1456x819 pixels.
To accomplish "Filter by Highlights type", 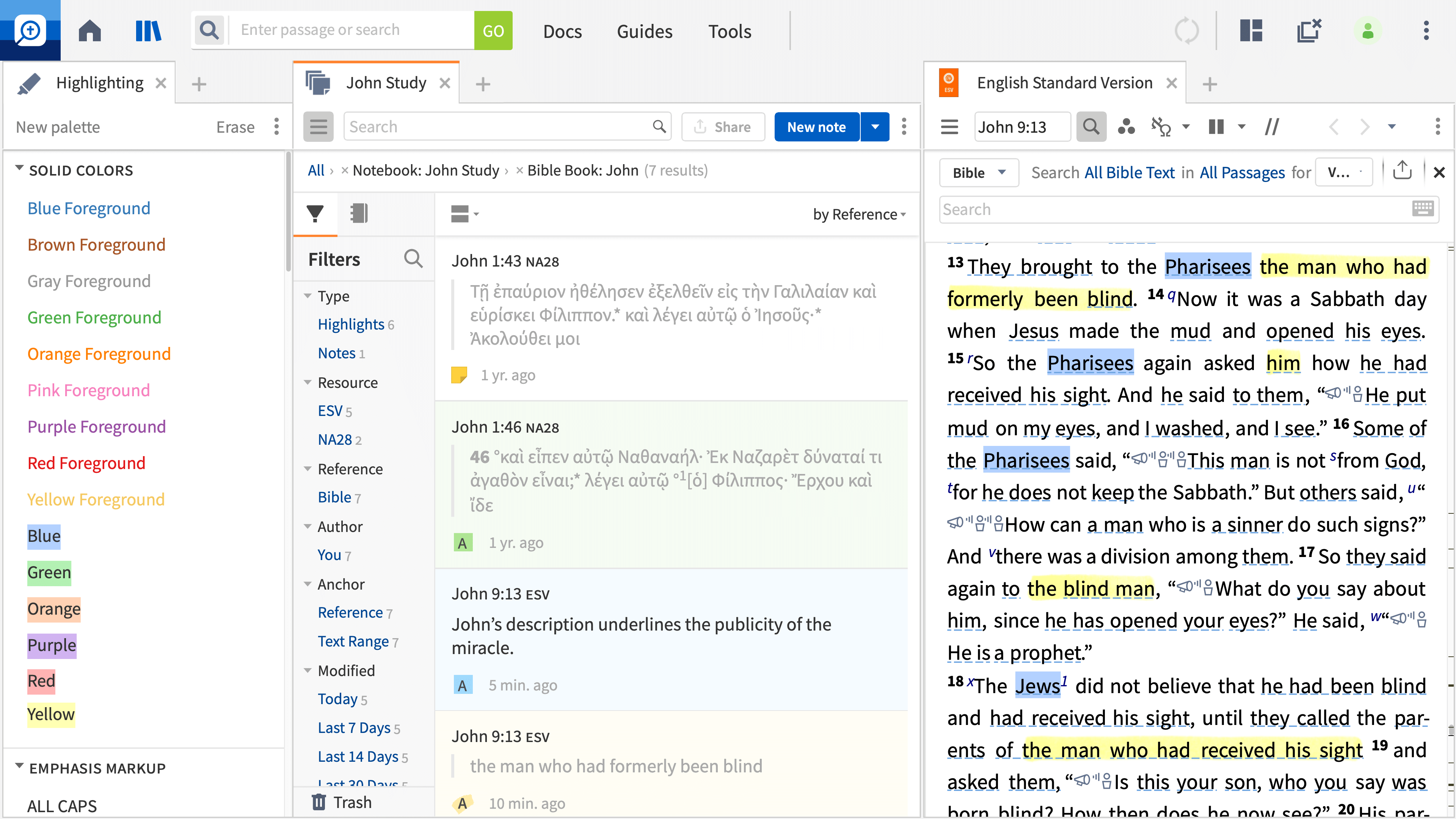I will click(x=350, y=324).
